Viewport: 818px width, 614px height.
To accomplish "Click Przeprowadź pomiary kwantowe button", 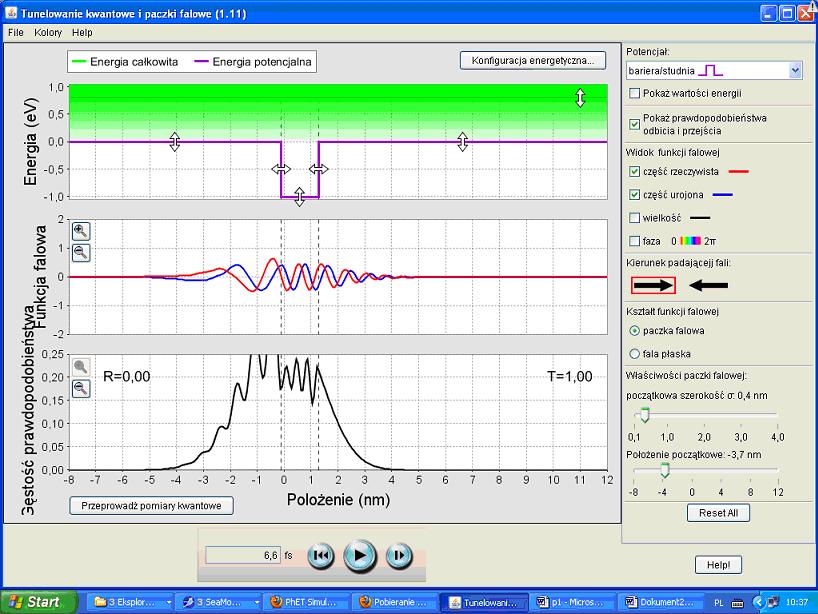I will (151, 505).
